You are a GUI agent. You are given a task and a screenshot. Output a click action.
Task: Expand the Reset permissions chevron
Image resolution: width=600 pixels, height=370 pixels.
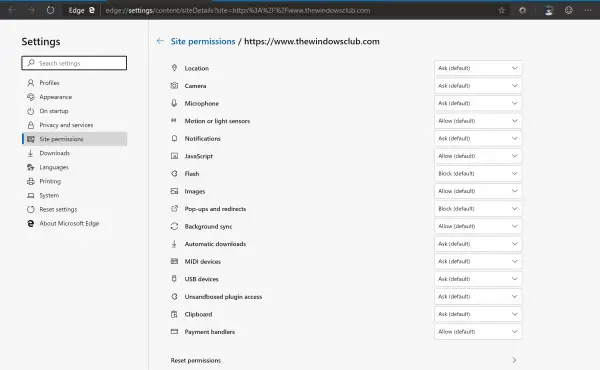click(514, 360)
